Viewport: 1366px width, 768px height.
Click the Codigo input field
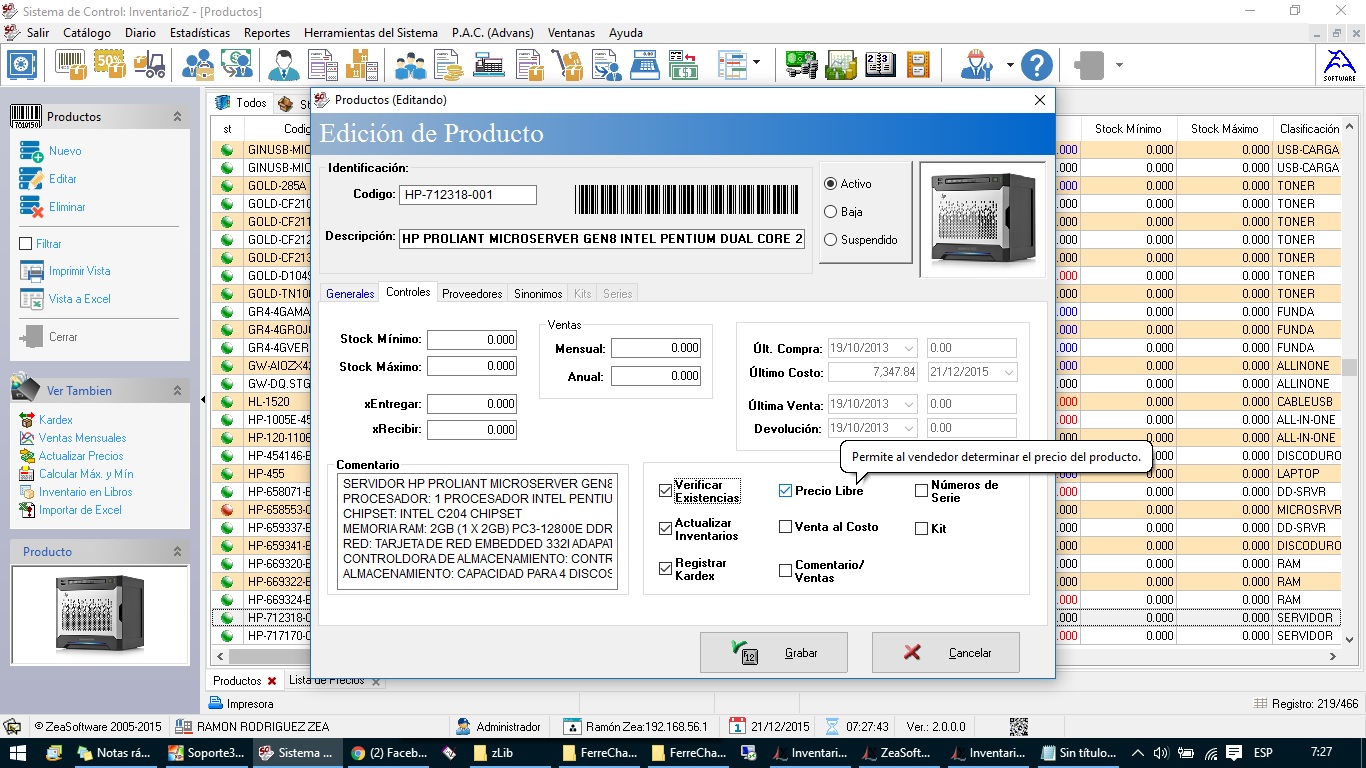(x=468, y=195)
